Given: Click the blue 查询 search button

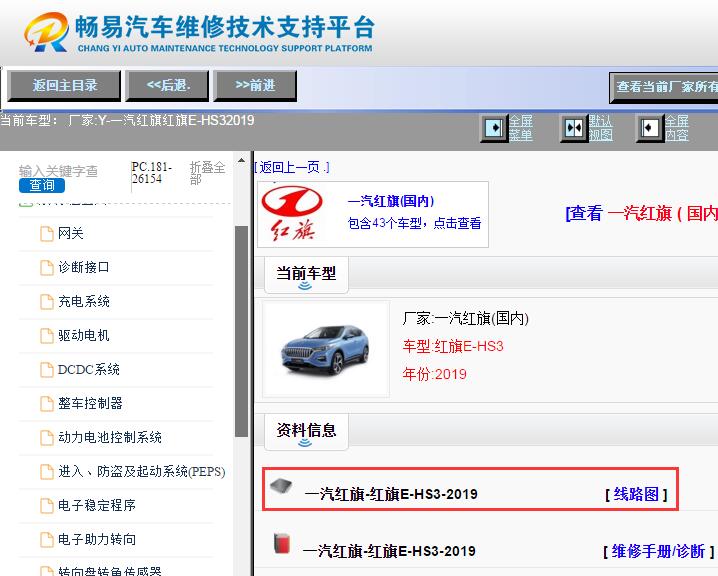Looking at the screenshot, I should [42, 185].
